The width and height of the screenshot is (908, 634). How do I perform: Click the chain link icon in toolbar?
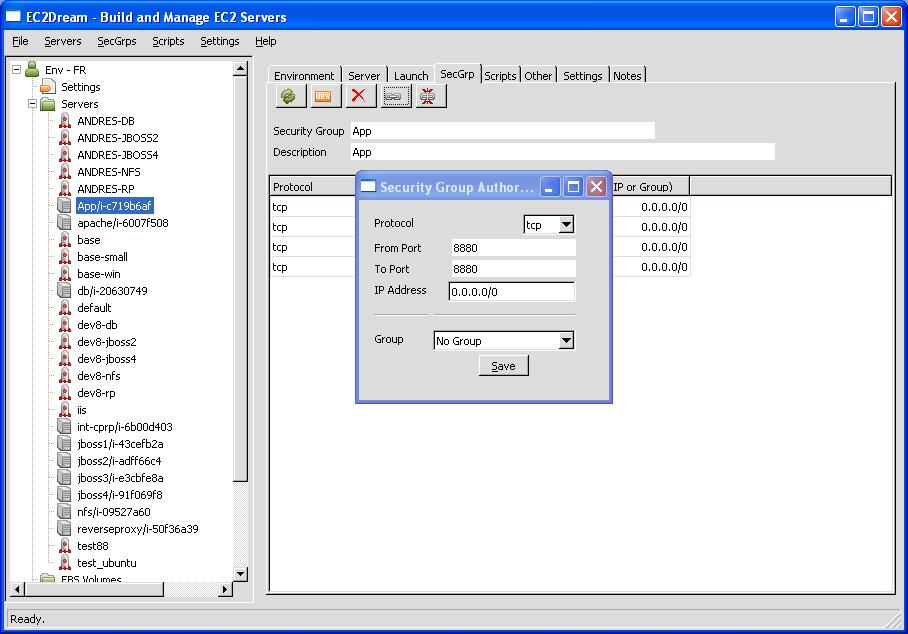point(393,96)
